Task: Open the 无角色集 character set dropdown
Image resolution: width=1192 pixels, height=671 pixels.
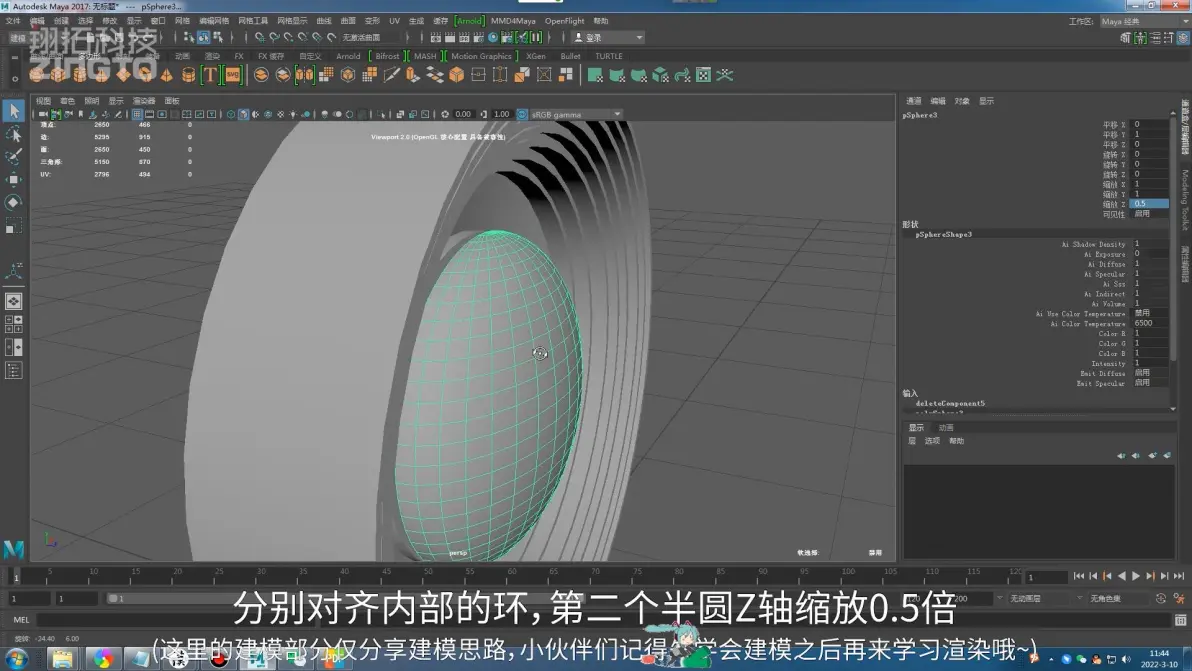Action: [1119, 599]
